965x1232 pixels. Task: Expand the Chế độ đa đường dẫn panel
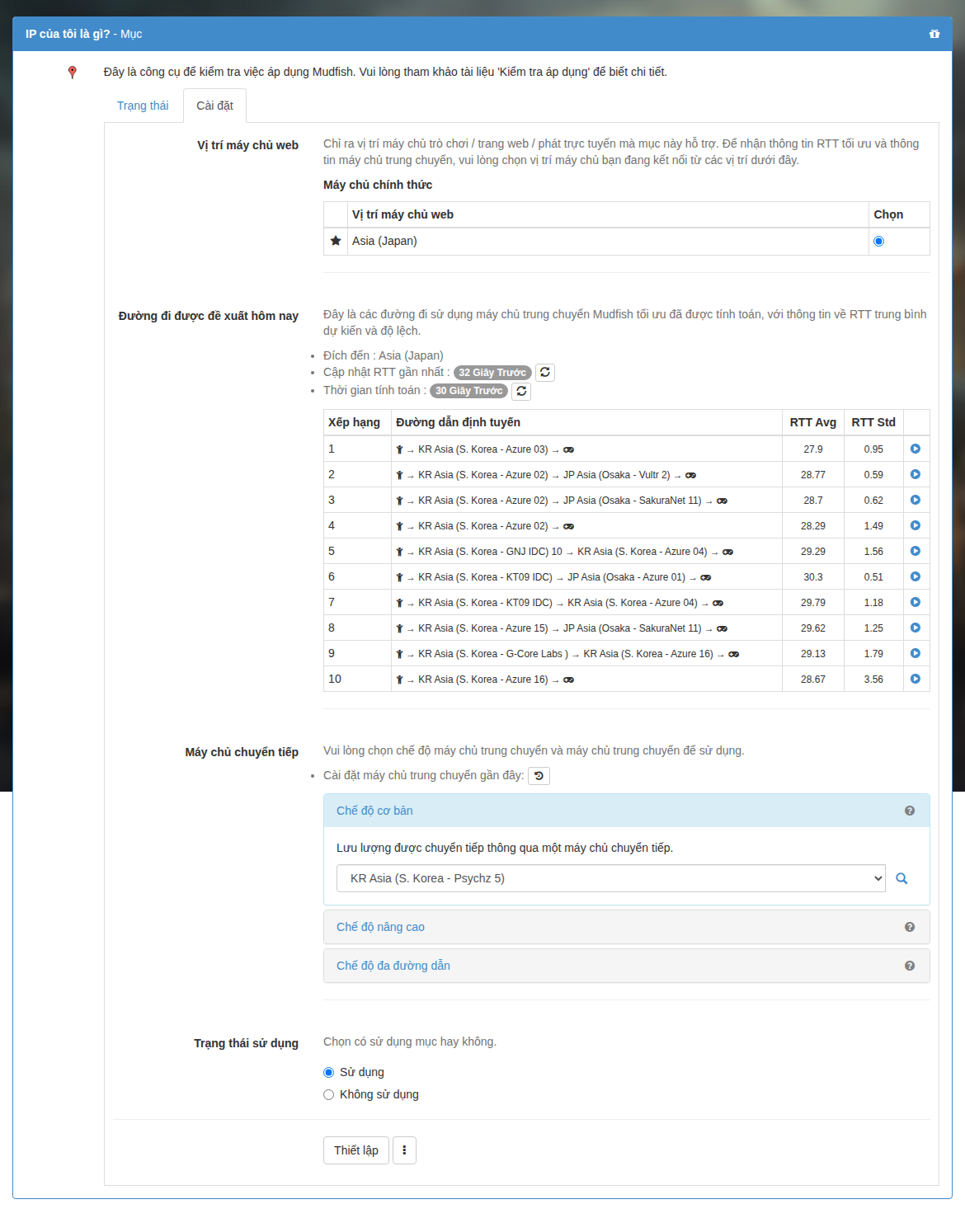coord(393,966)
